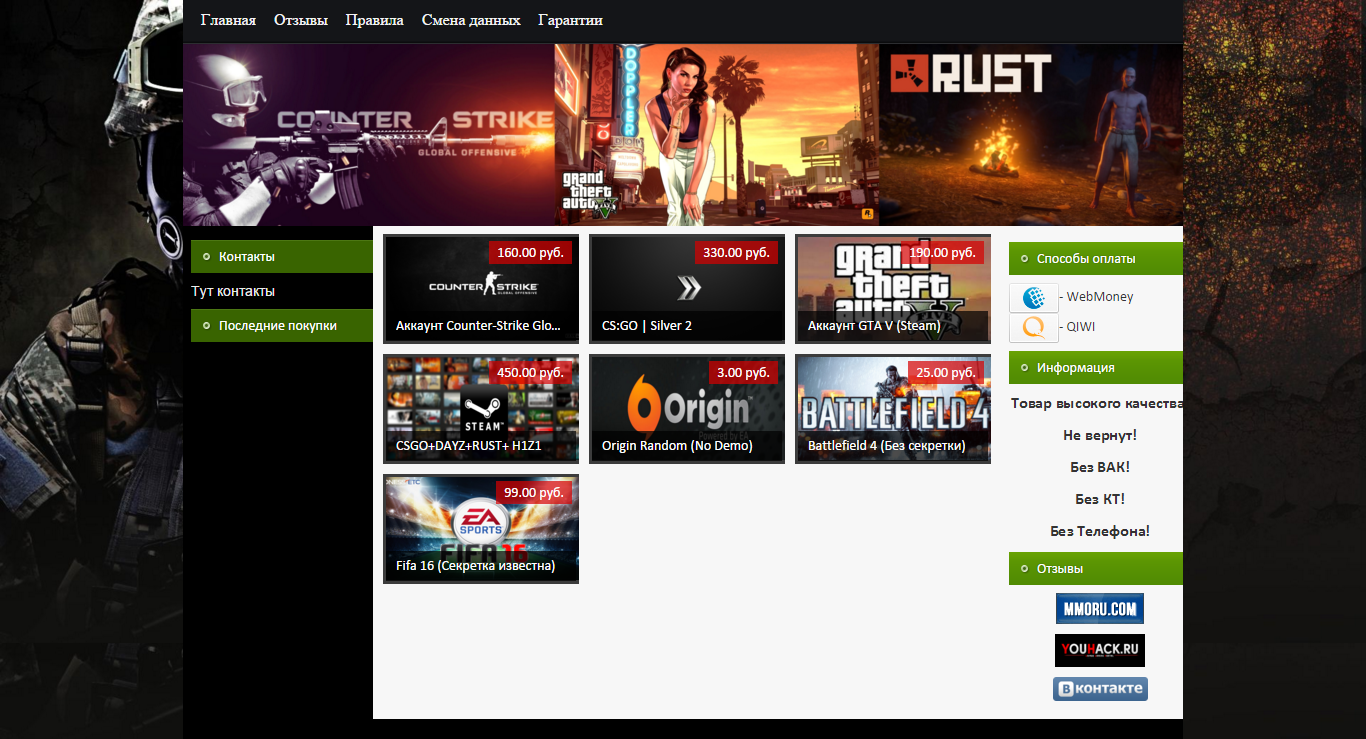Click the Counter-Strike Global Offensive banner
The image size is (1366, 739).
click(x=369, y=135)
